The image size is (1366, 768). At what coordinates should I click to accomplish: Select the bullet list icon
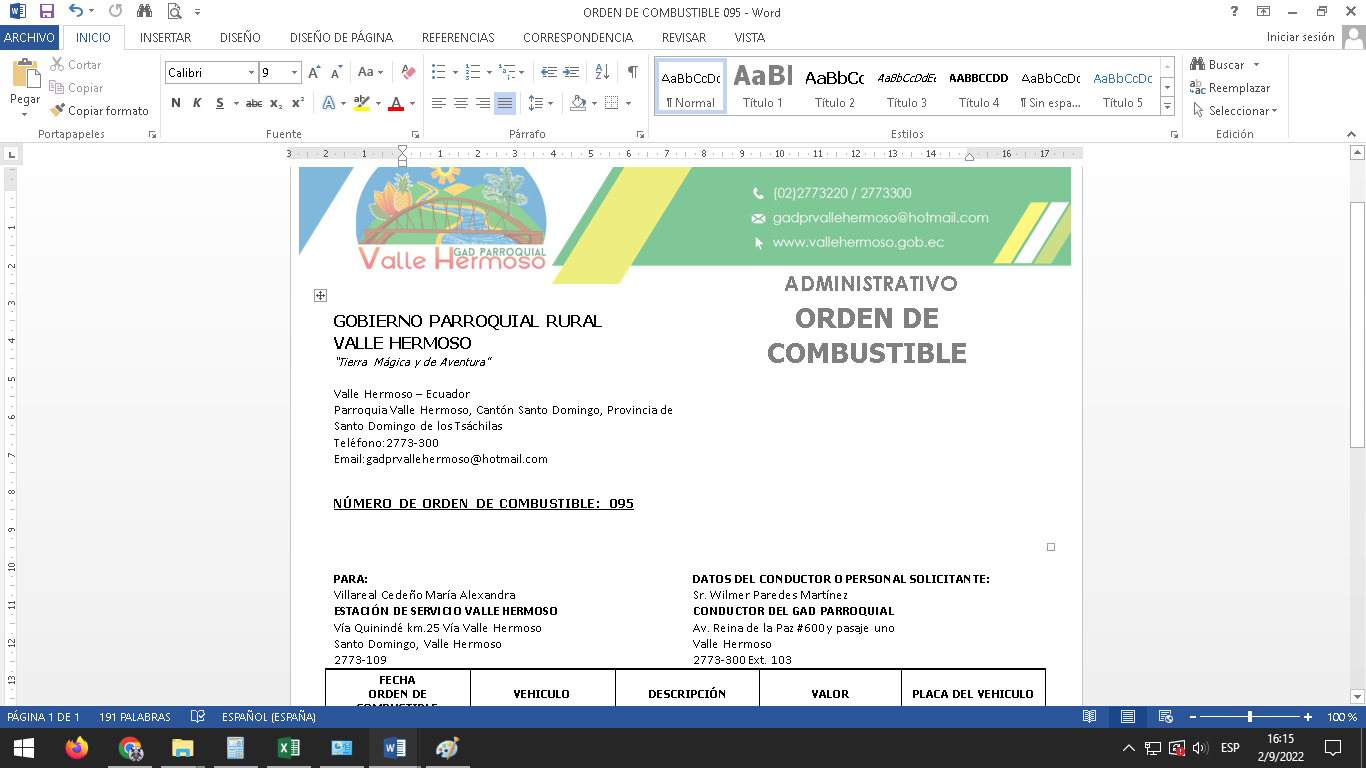tap(438, 72)
